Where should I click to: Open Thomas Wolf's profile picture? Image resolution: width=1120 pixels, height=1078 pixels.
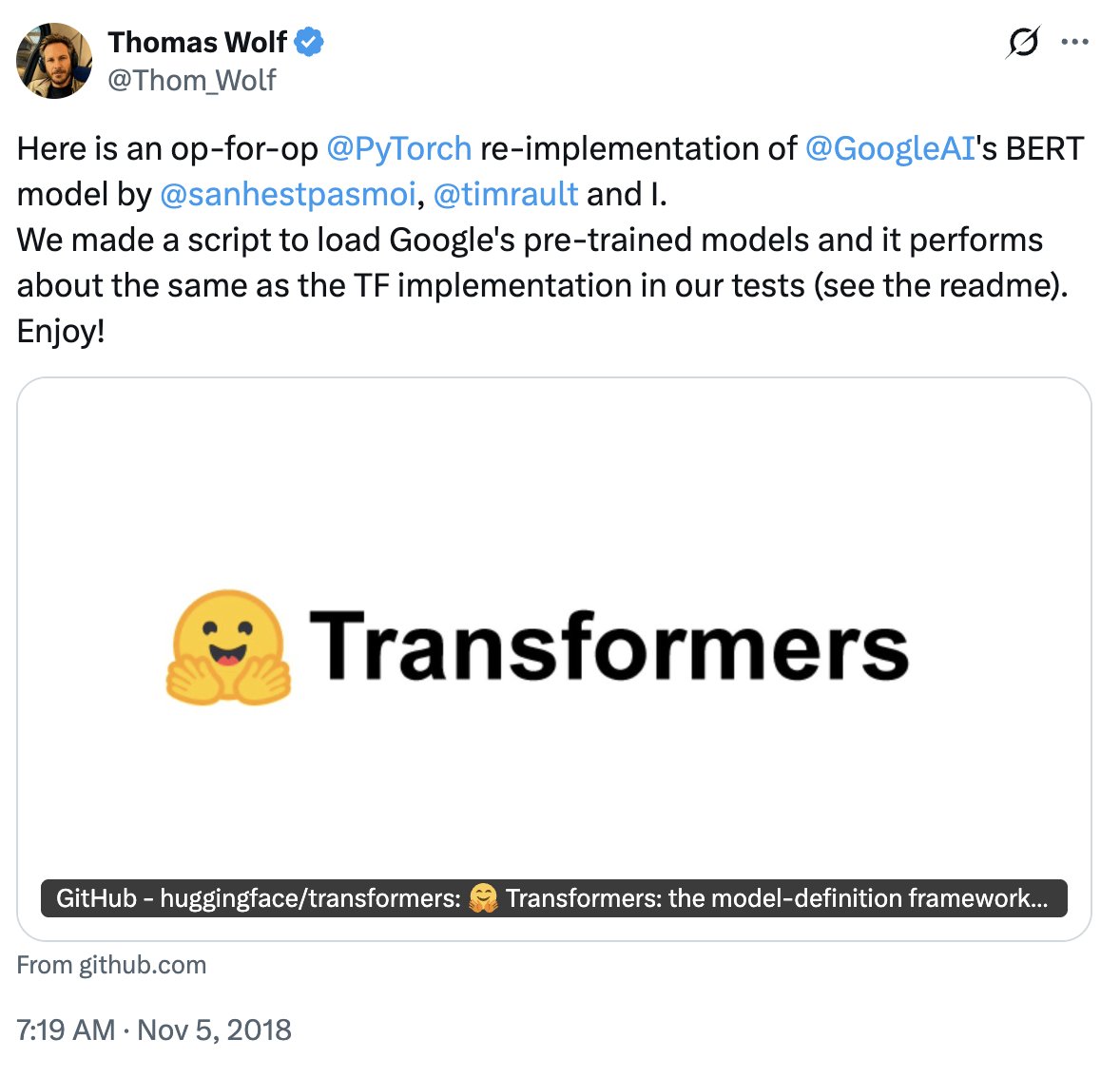tap(54, 61)
